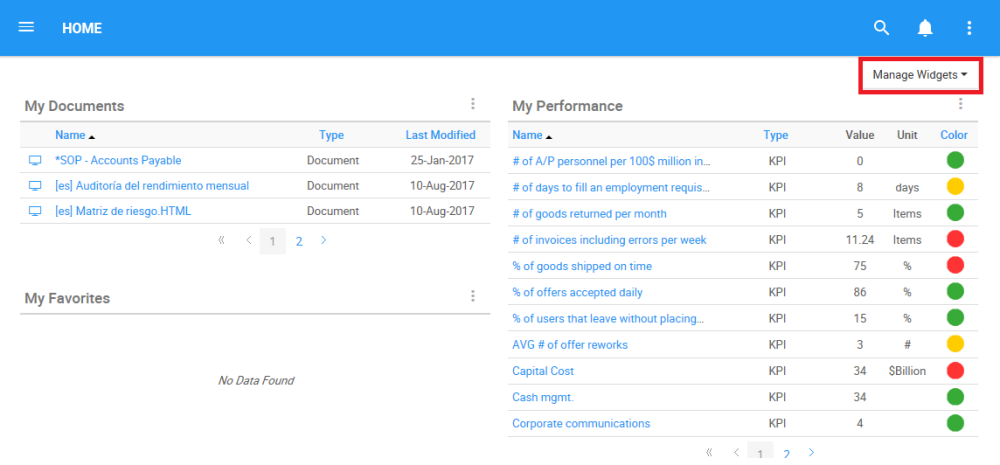
Task: Sort My Performance by Type column
Action: coord(775,135)
